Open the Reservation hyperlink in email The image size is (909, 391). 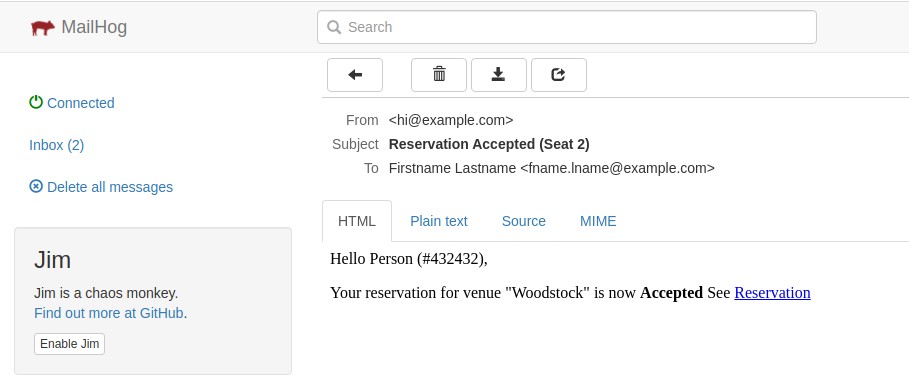772,292
